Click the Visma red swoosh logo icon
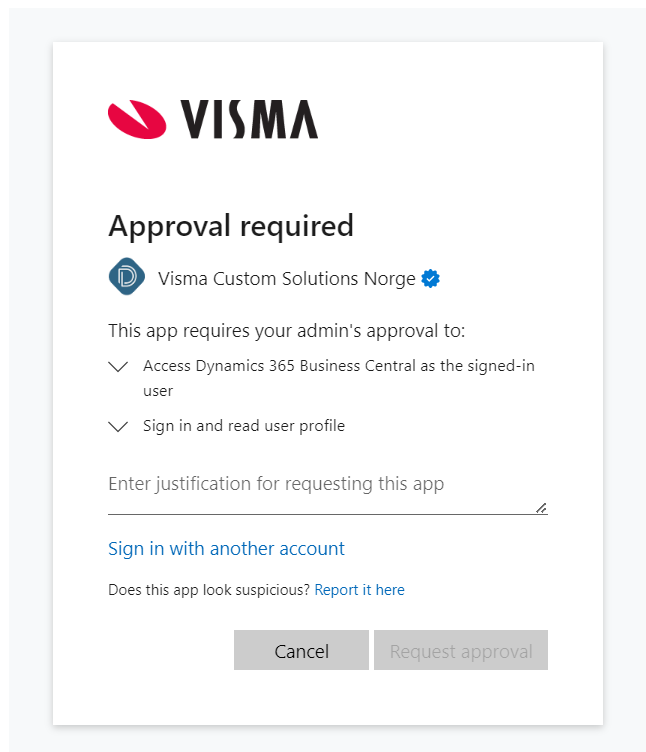 [137, 118]
